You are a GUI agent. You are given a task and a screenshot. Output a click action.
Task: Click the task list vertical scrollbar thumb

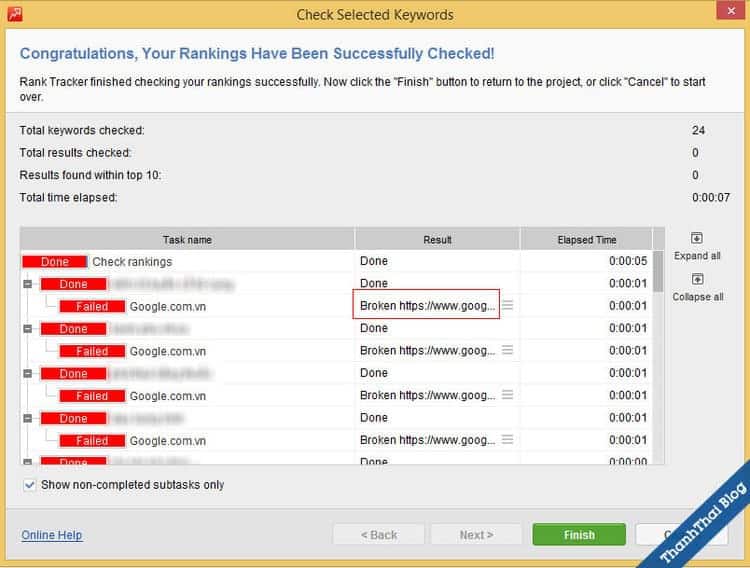pos(658,270)
